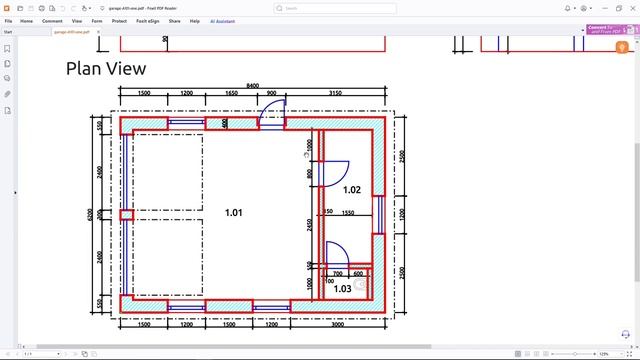Open the Protect ribbon tab
The image size is (640, 360).
(x=119, y=21)
